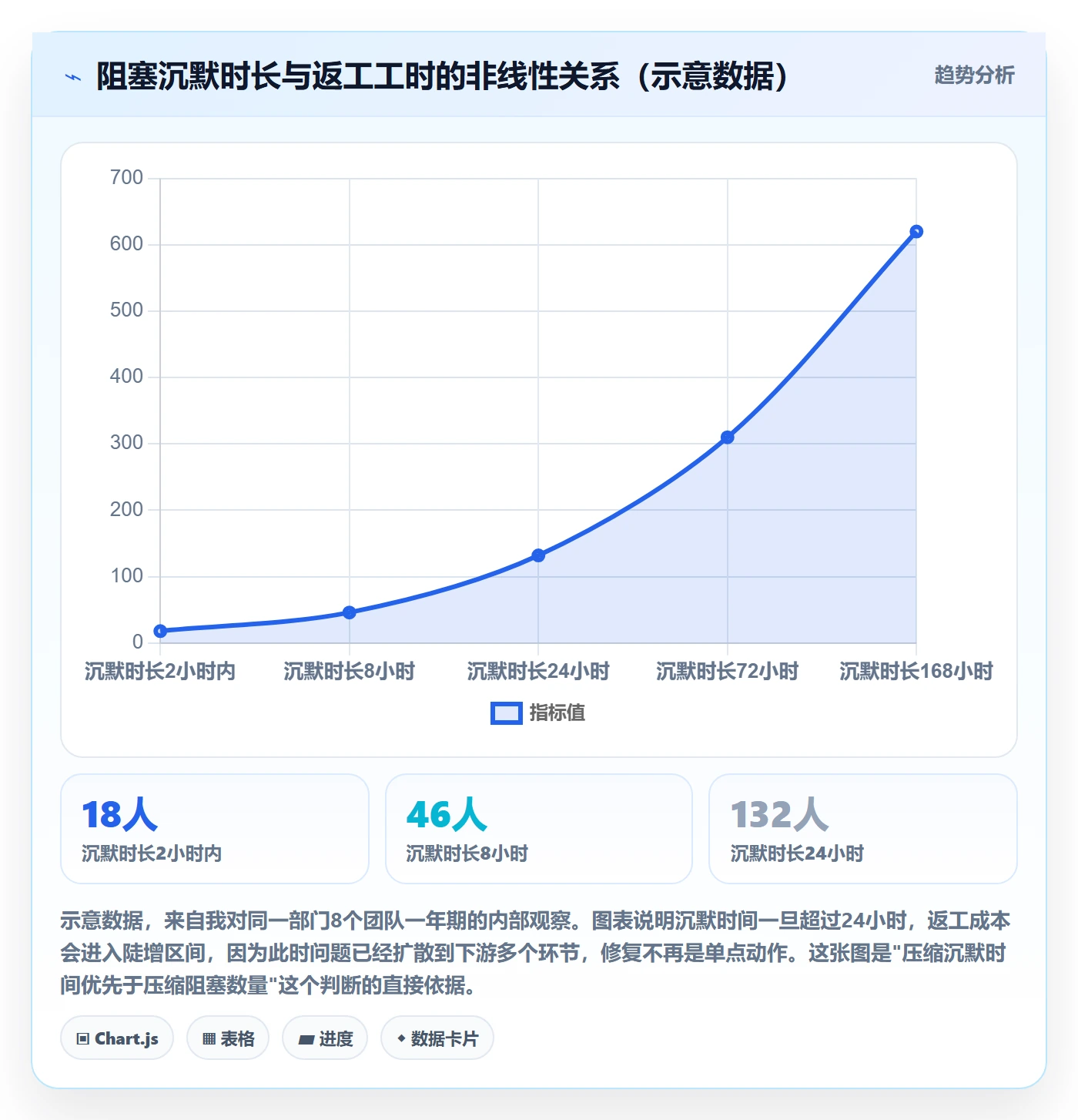
Task: Click the 沉默时长24小时 caption under 132人
Action: [797, 853]
